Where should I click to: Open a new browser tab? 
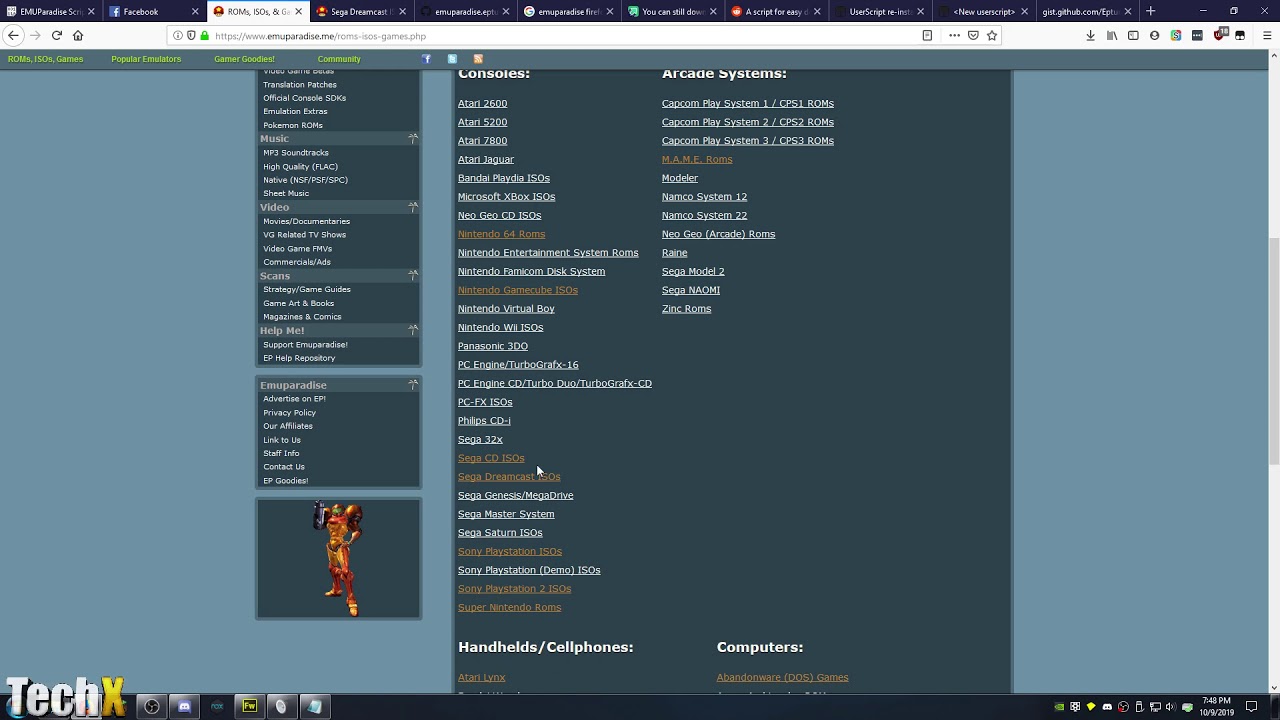click(x=1150, y=11)
